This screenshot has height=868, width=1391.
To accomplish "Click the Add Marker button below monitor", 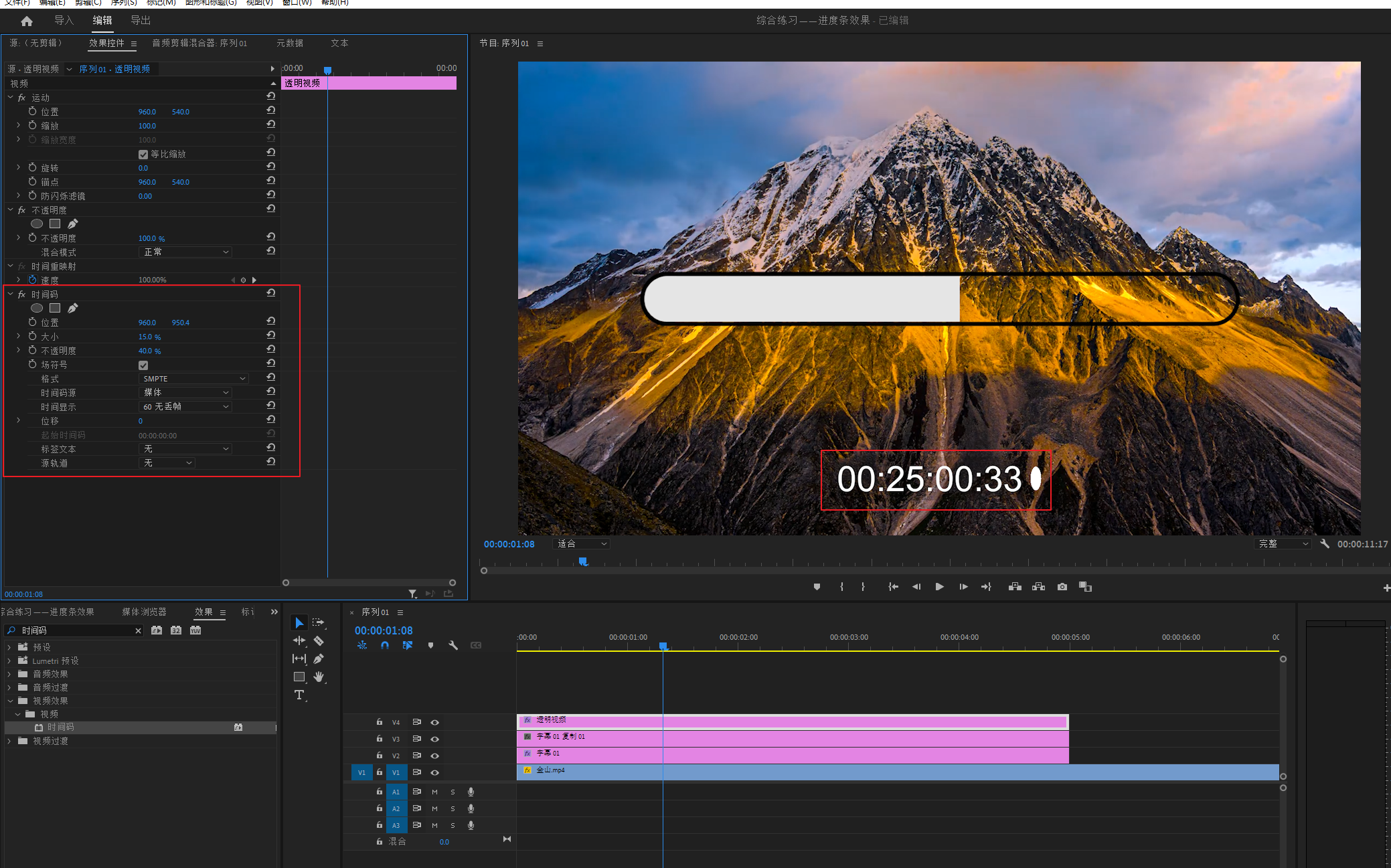I will pyautogui.click(x=817, y=587).
